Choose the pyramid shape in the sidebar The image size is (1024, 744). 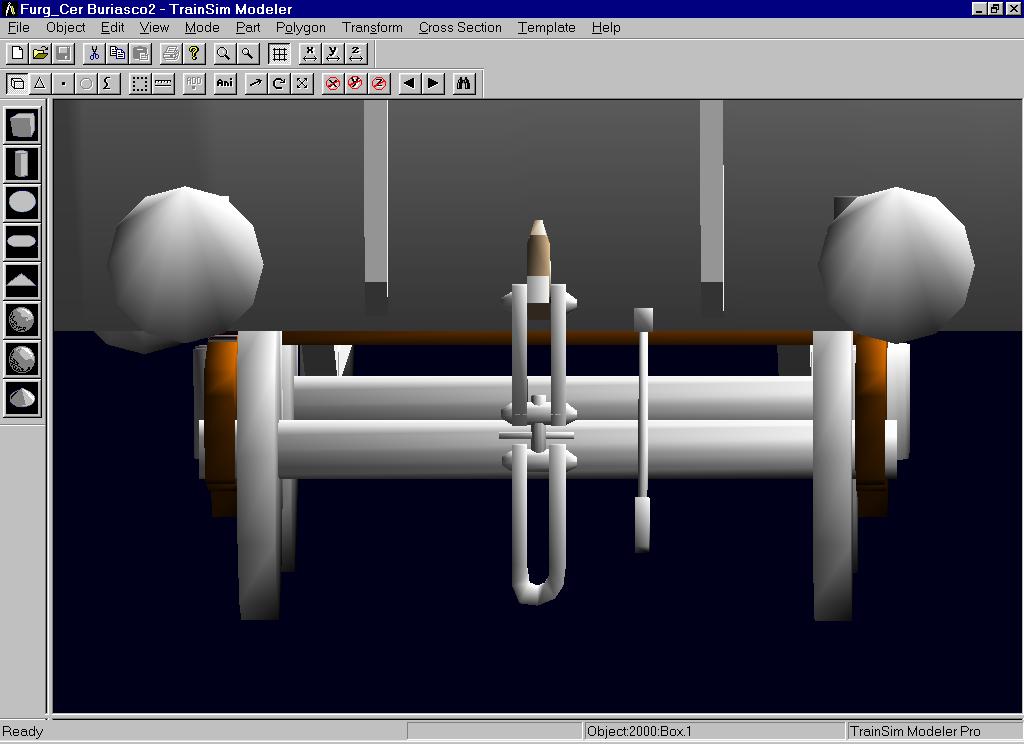click(x=22, y=281)
